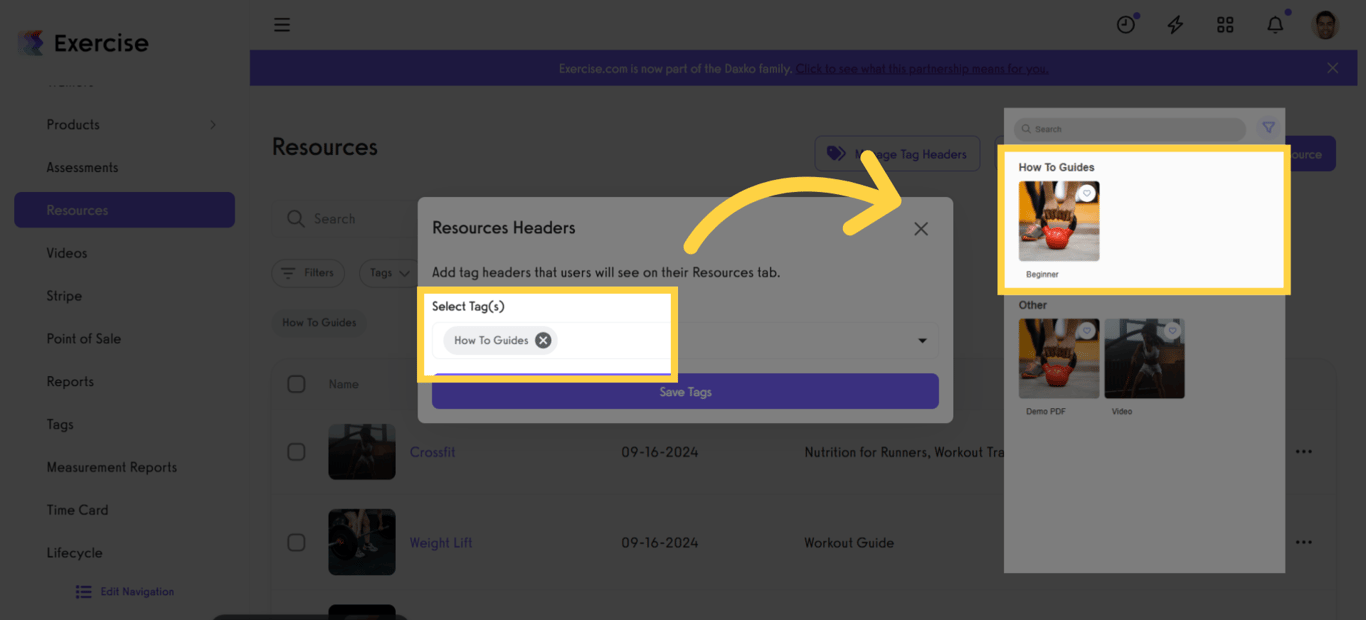Open the filter funnel icon in preview panel
1366x620 pixels.
tap(1267, 128)
